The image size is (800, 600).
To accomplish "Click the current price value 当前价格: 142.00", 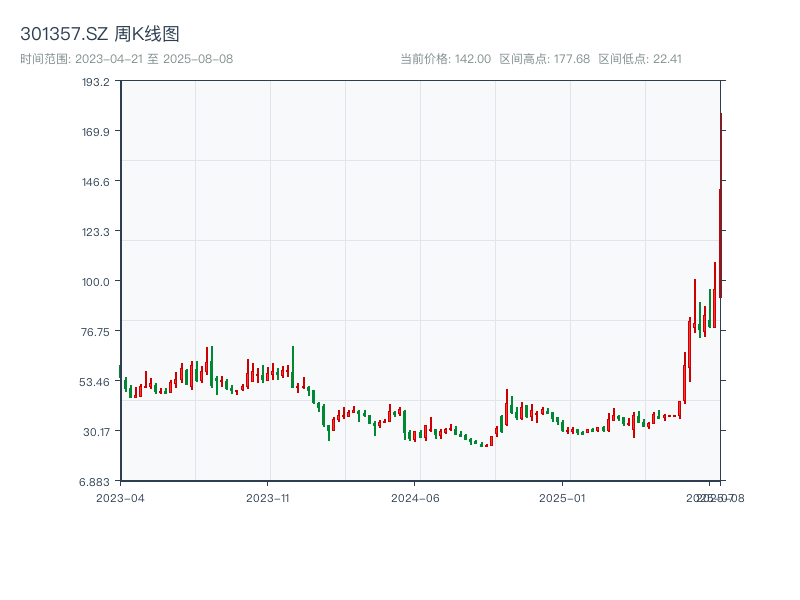I will [x=445, y=59].
